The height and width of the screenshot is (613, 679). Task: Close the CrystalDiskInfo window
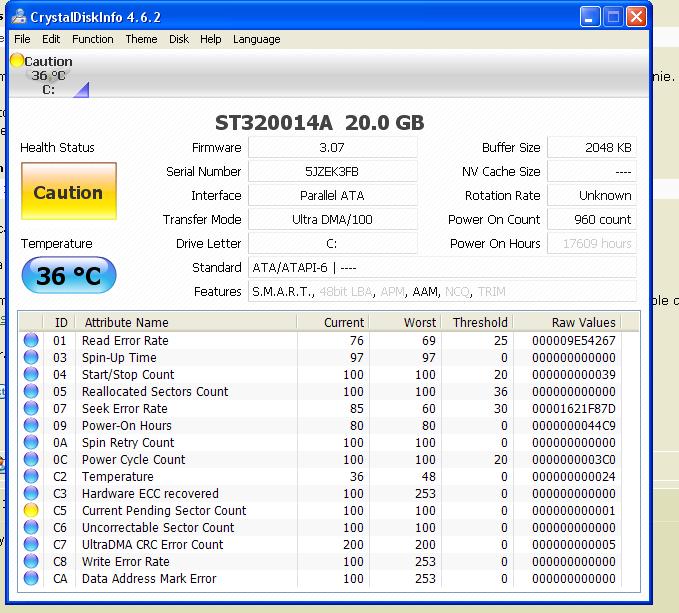tap(636, 17)
